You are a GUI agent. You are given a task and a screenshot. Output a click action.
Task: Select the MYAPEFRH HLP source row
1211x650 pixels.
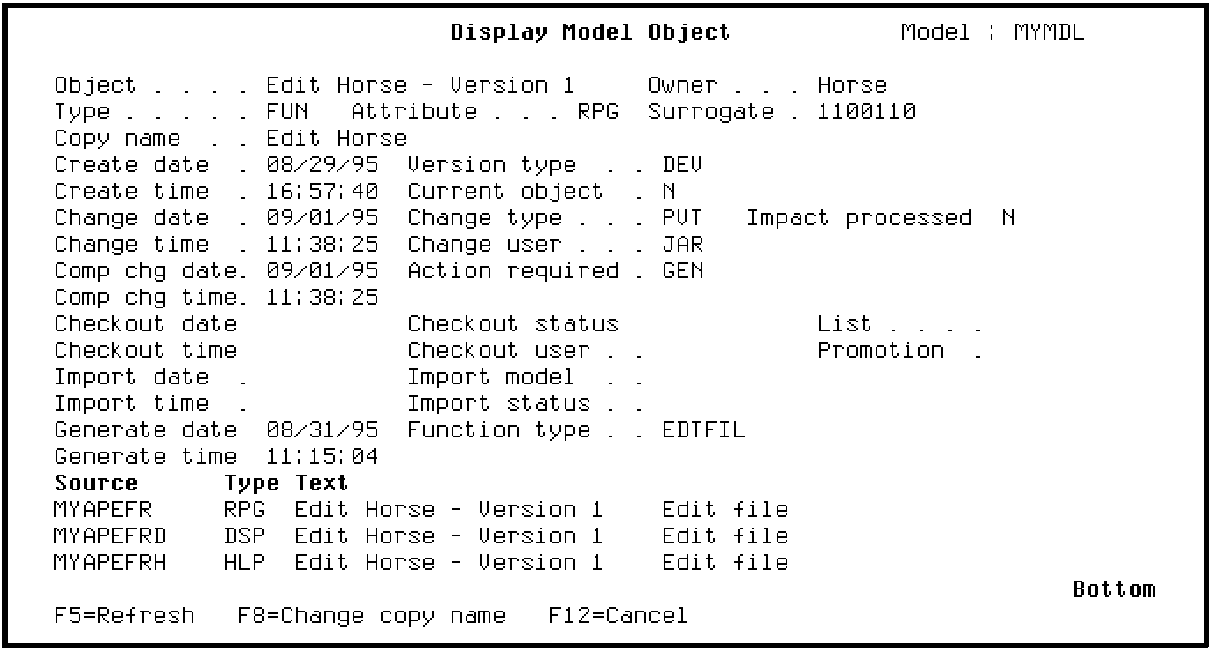pyautogui.click(x=109, y=563)
